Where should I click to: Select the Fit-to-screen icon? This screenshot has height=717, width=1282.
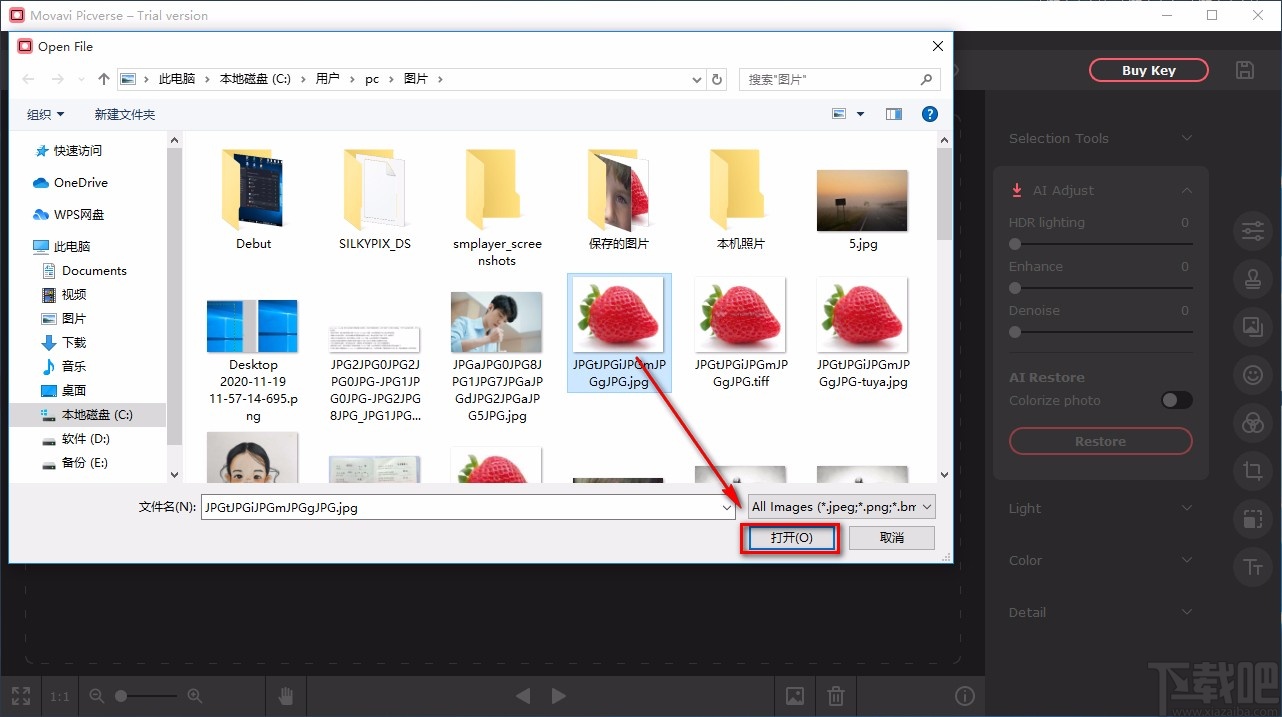21,695
